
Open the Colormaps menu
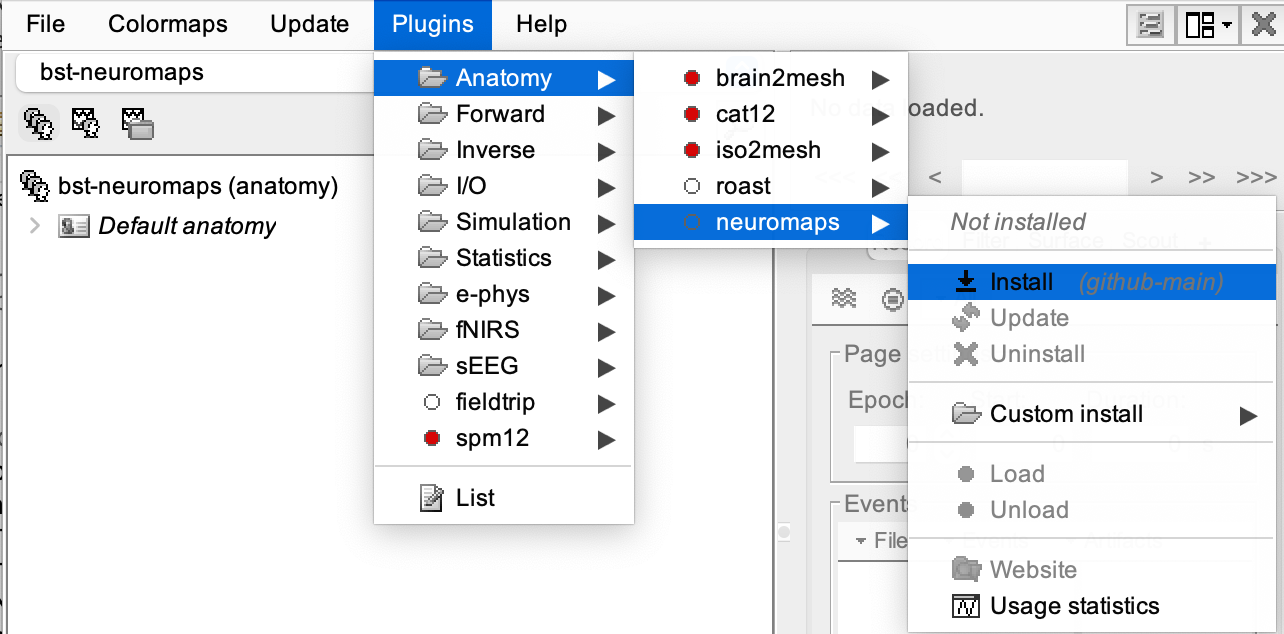tap(168, 24)
